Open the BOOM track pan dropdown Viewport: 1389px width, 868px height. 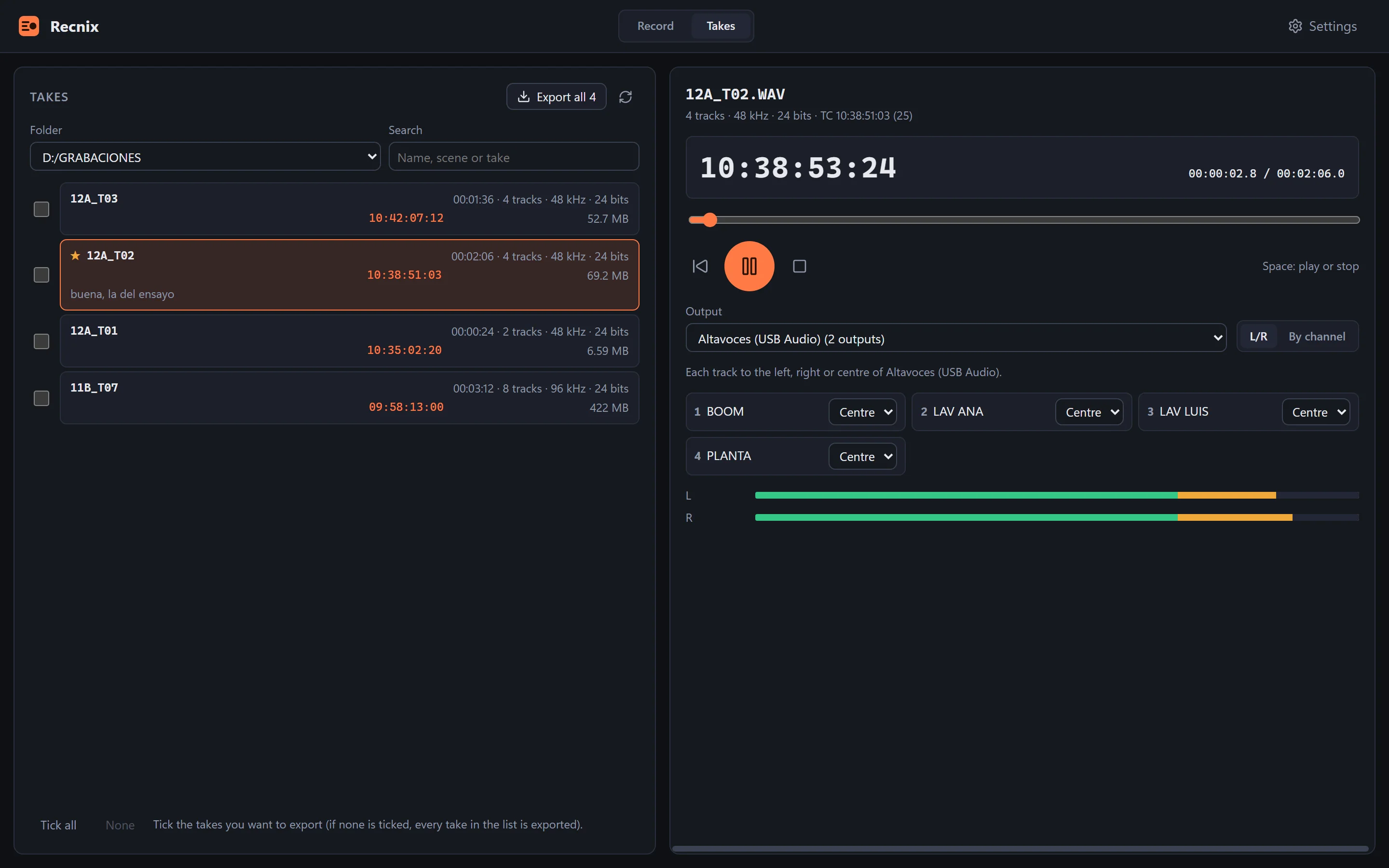point(863,412)
